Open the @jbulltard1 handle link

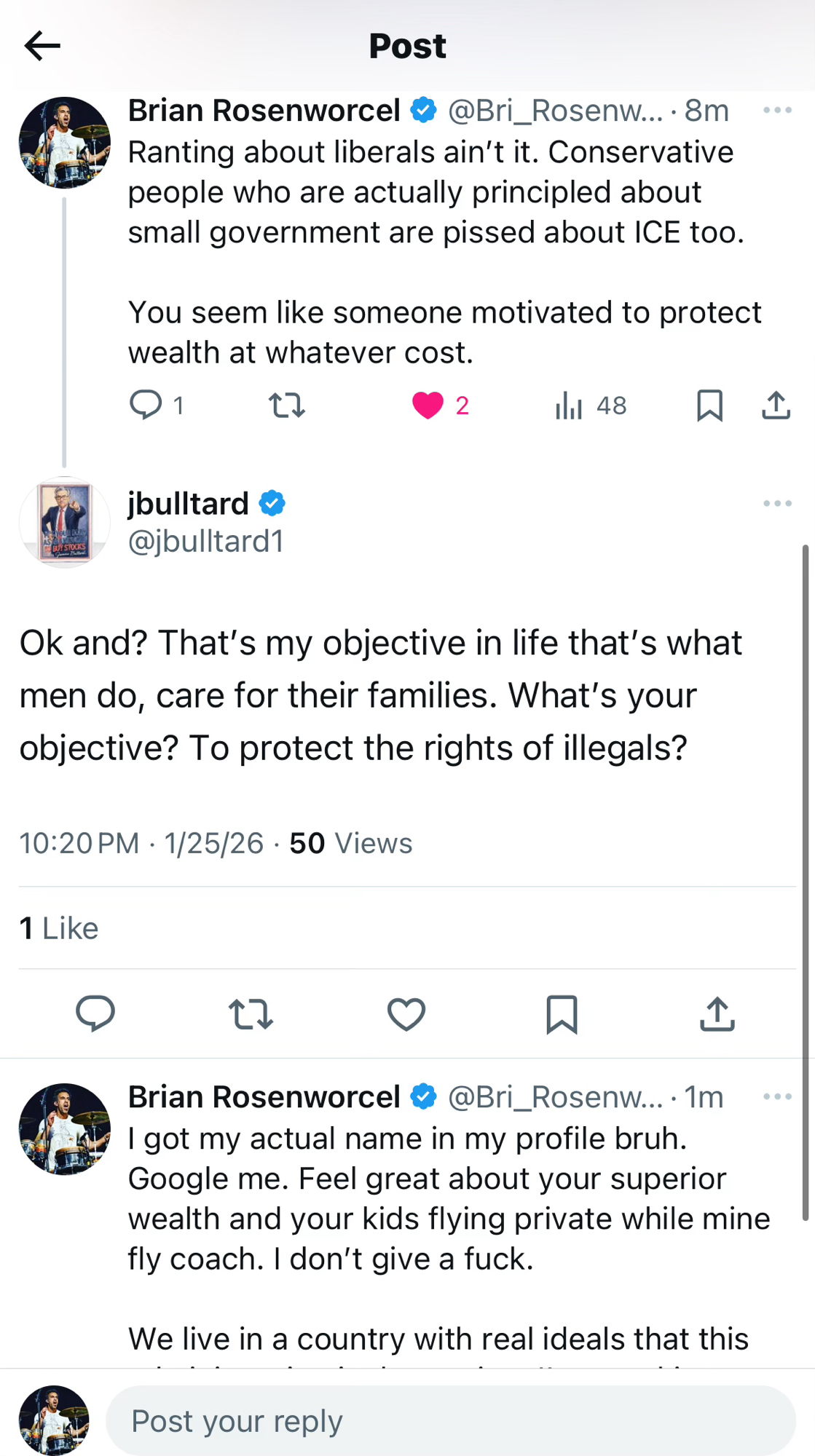tap(206, 542)
